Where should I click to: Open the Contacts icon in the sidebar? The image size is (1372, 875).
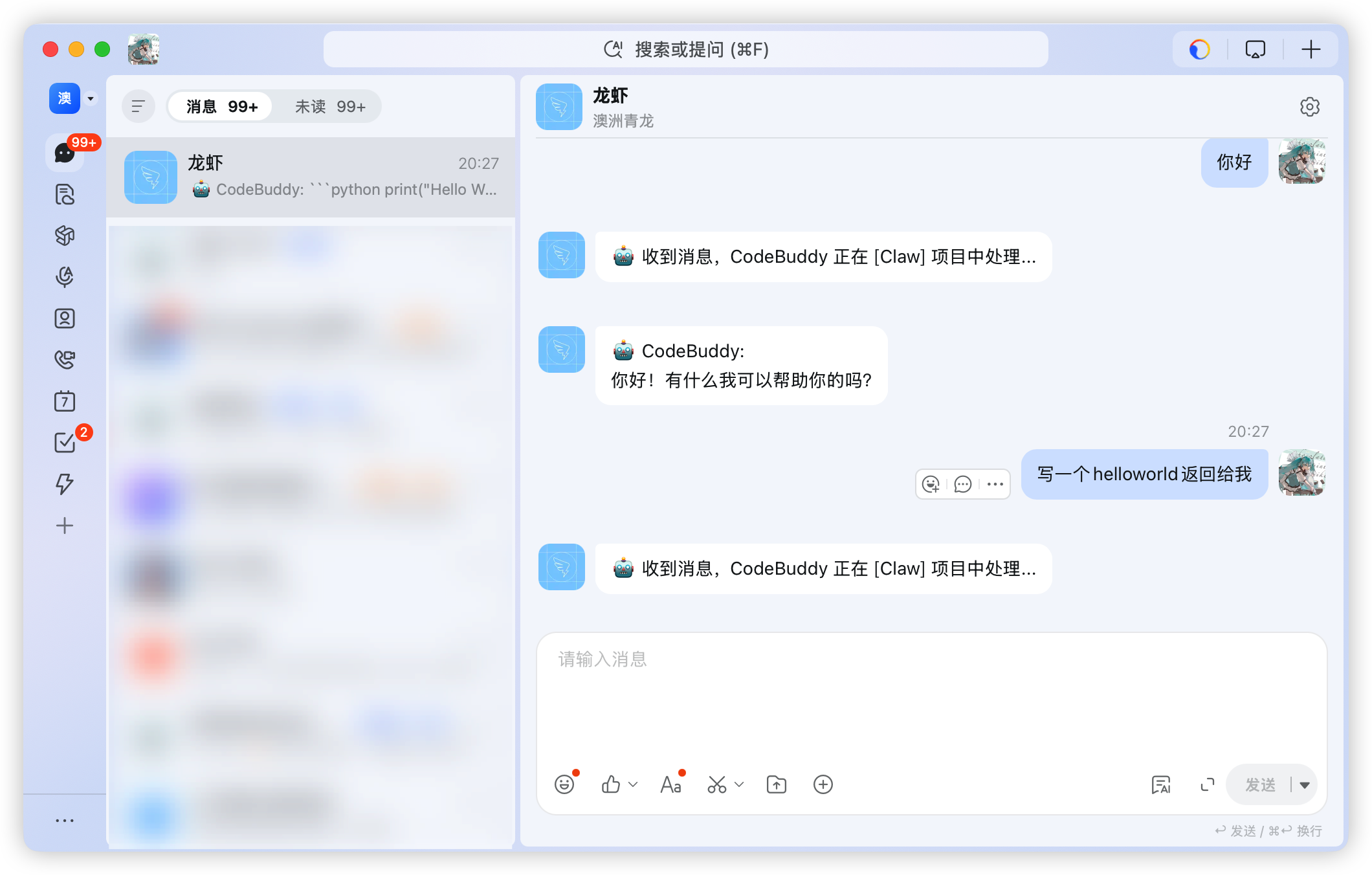[x=64, y=318]
